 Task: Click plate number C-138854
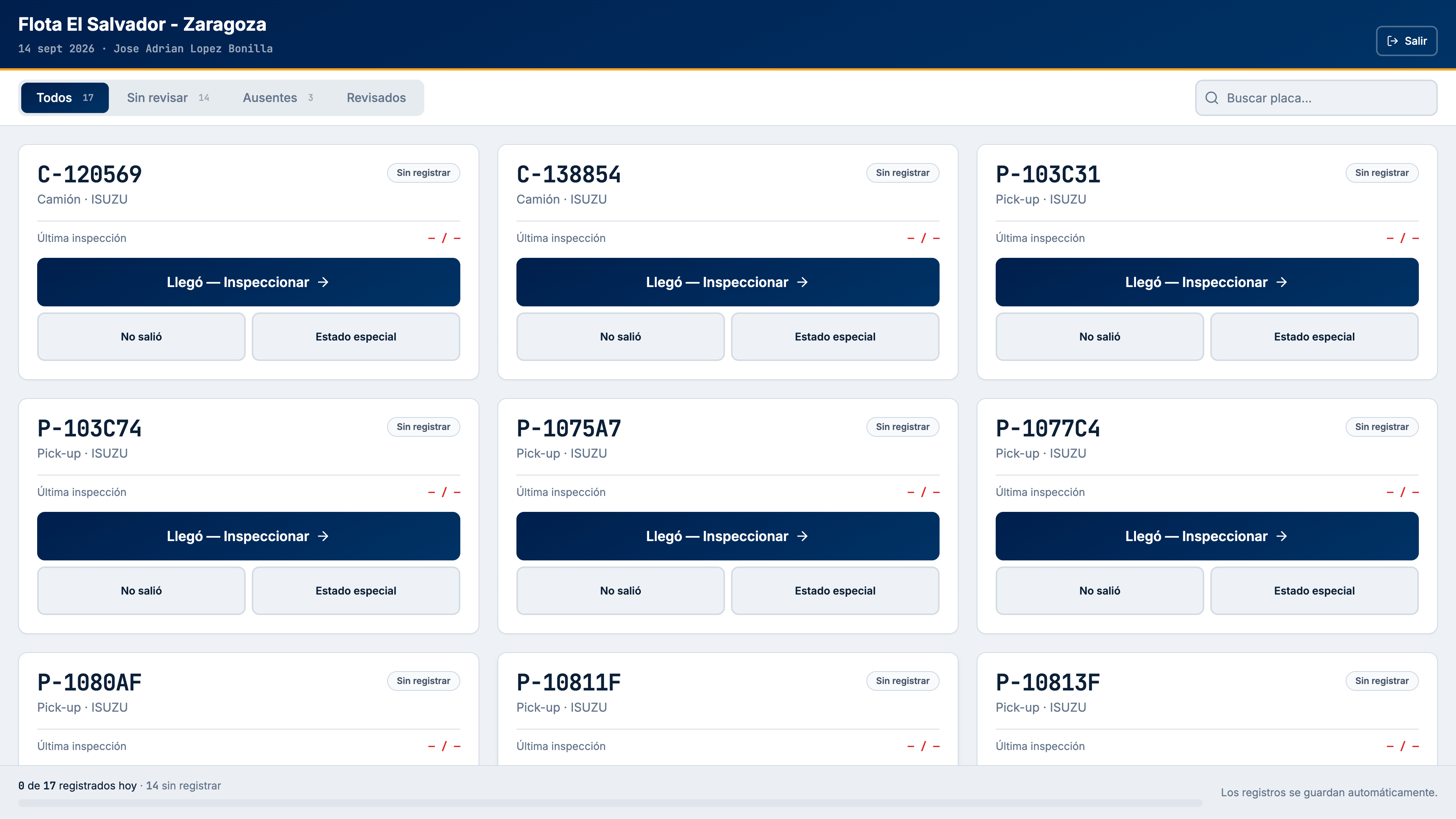(569, 174)
